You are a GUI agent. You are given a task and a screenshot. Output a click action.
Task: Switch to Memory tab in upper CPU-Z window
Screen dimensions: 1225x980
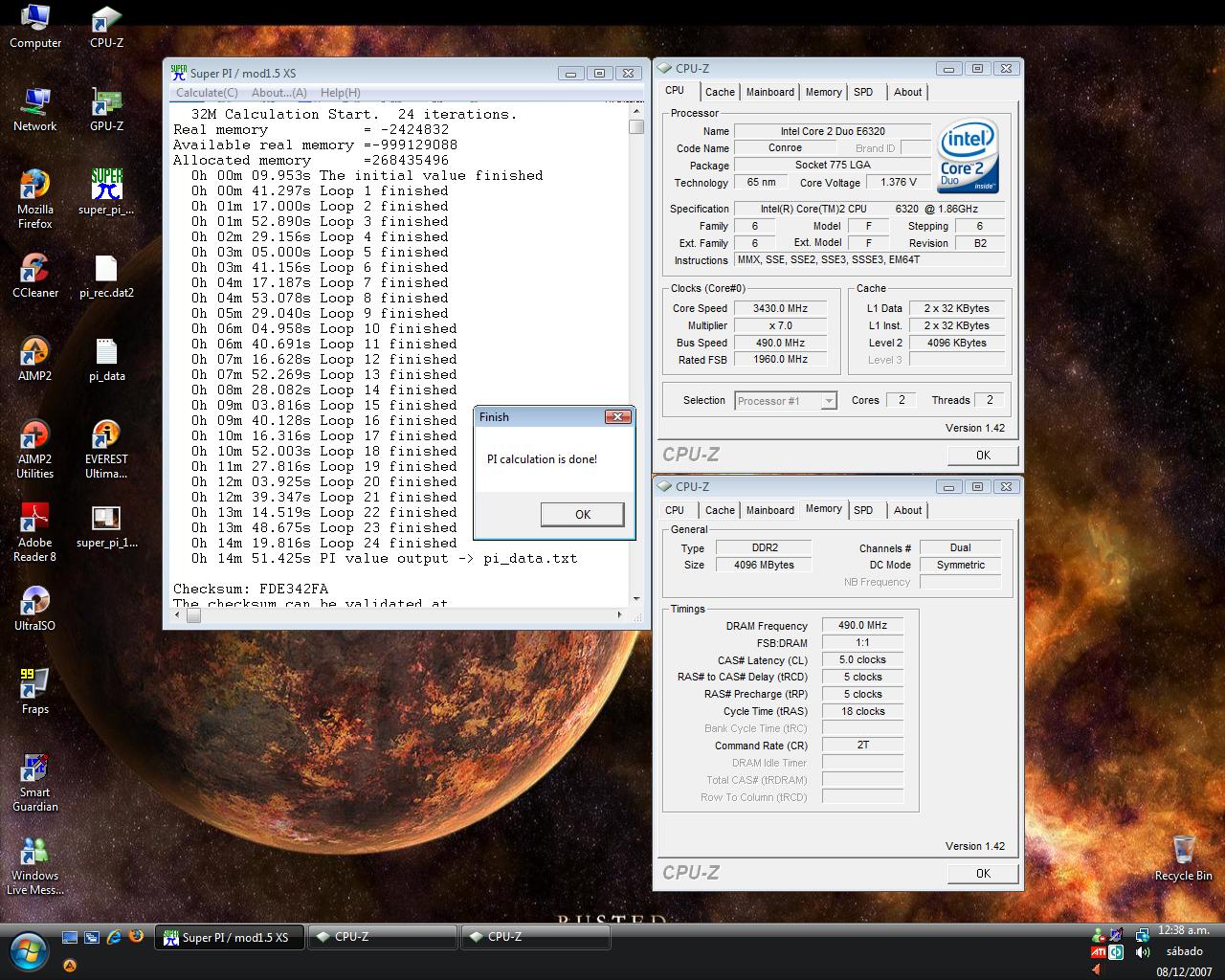click(823, 92)
